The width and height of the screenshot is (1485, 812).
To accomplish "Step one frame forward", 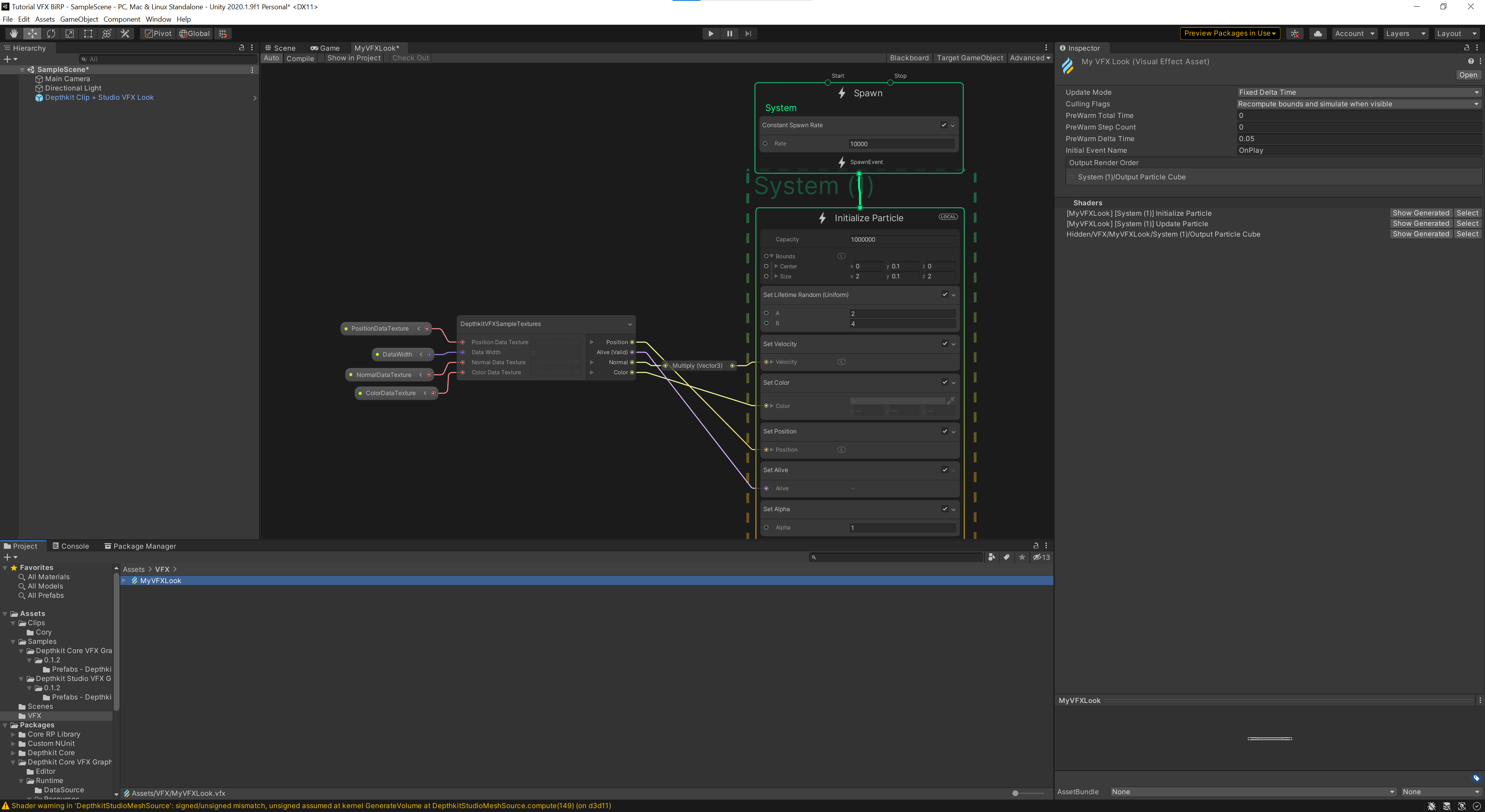I will point(748,33).
